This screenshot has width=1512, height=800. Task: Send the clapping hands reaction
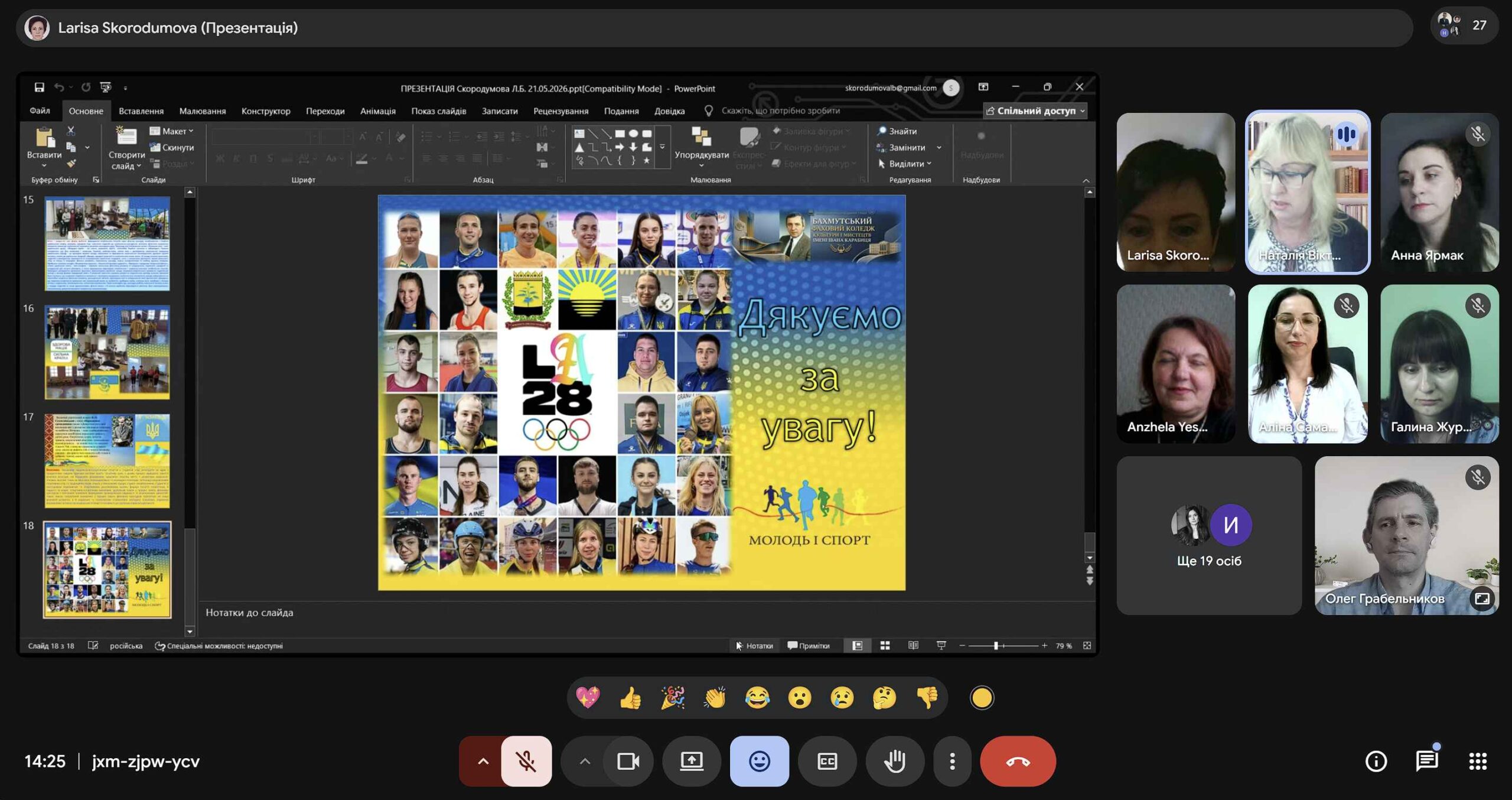(715, 698)
